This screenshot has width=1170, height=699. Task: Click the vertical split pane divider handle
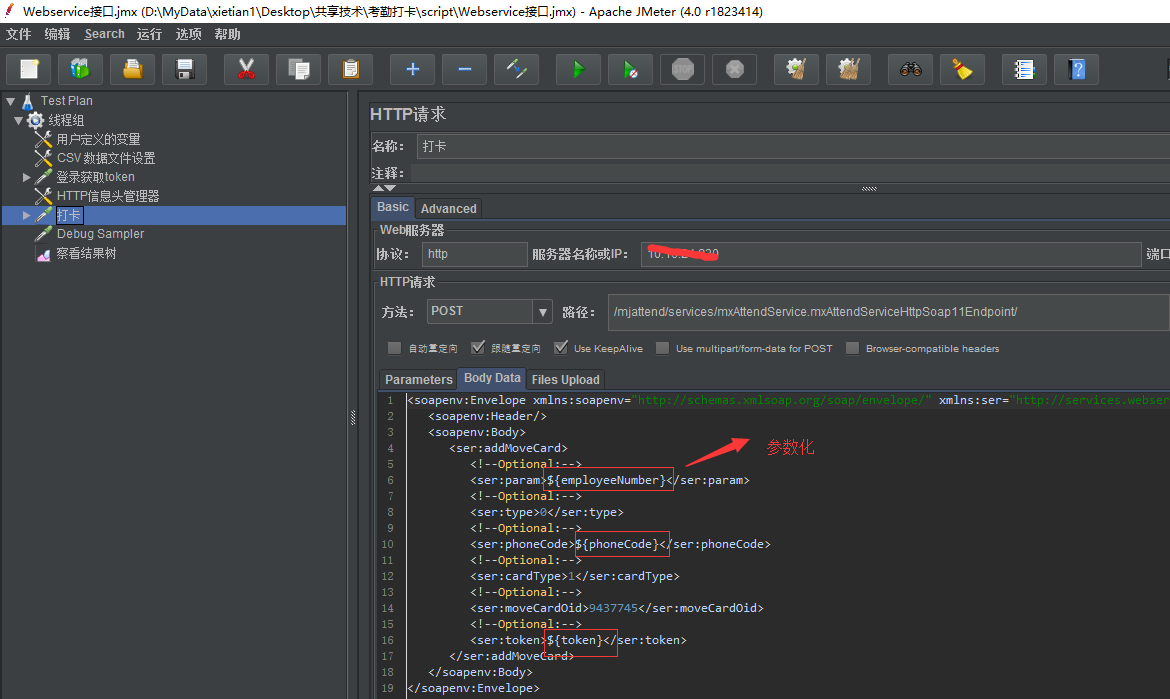pos(353,418)
